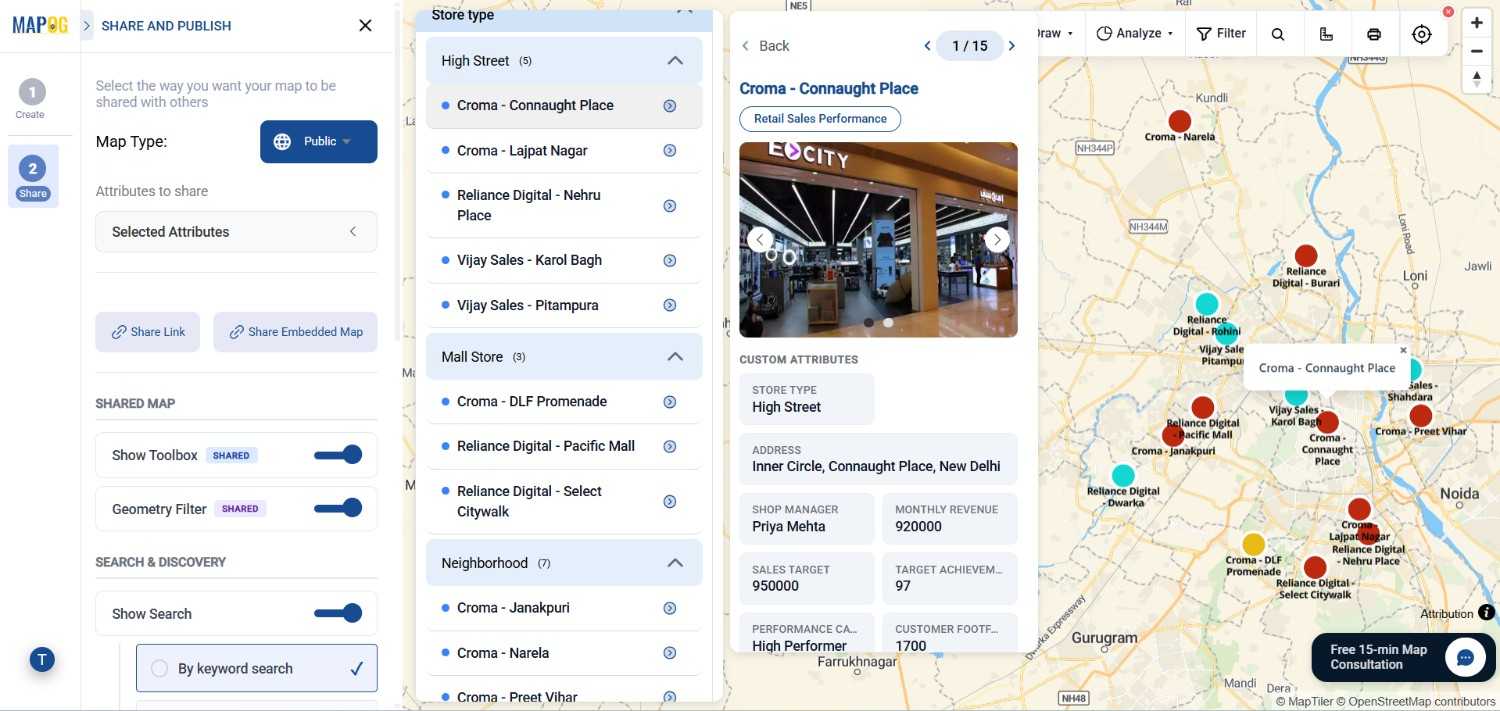This screenshot has height=711, width=1500.
Task: Close the Croma - Connaught Place map popup
Action: 1403,351
